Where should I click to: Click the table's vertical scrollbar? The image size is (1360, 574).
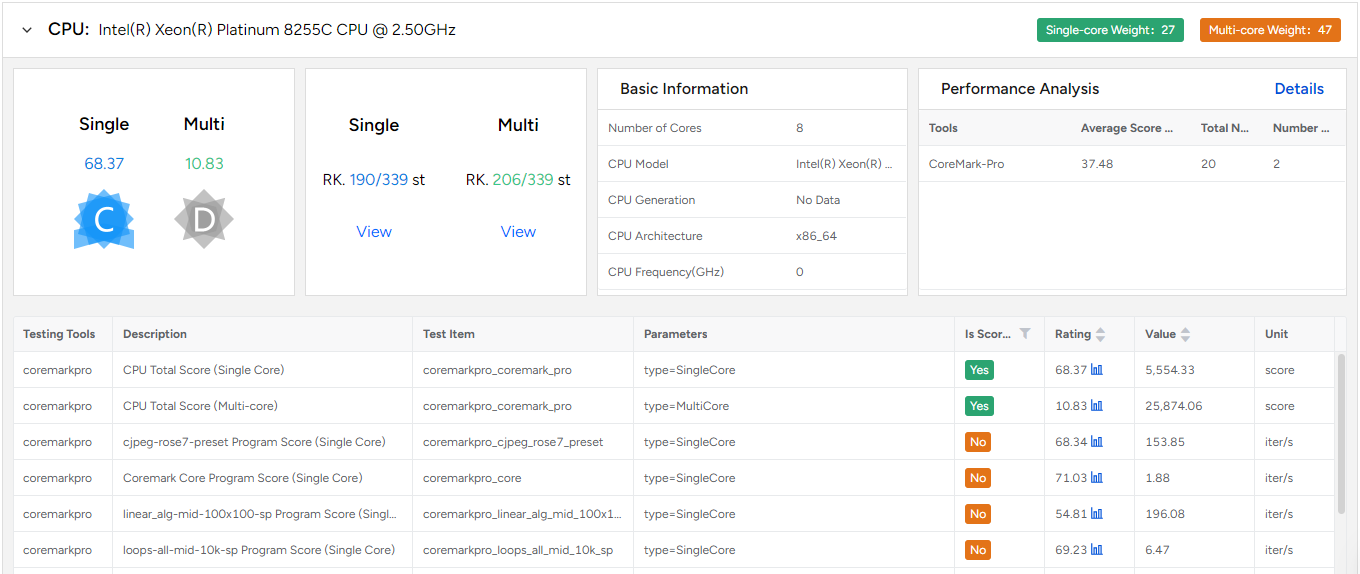1341,430
